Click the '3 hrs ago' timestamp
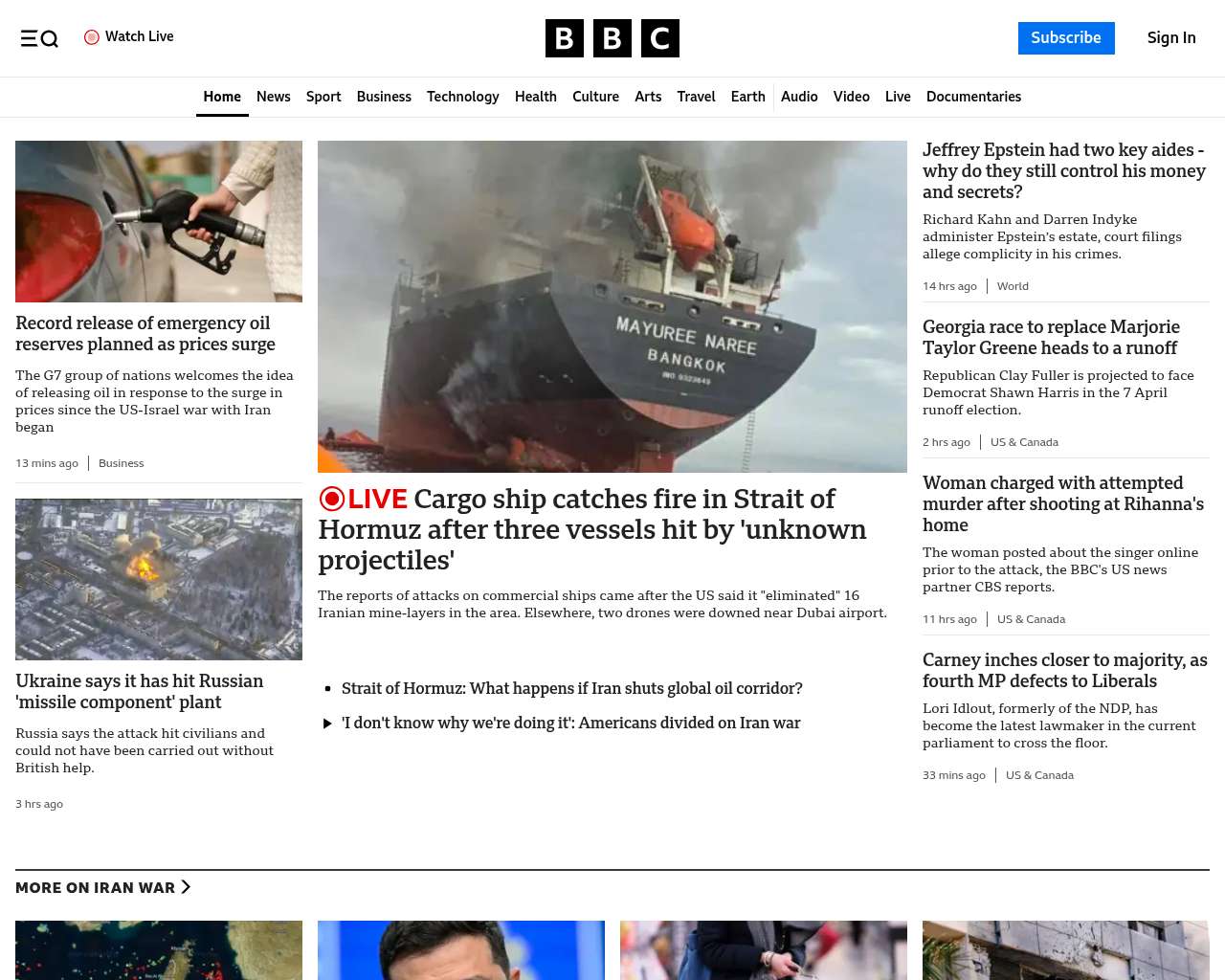 point(39,804)
